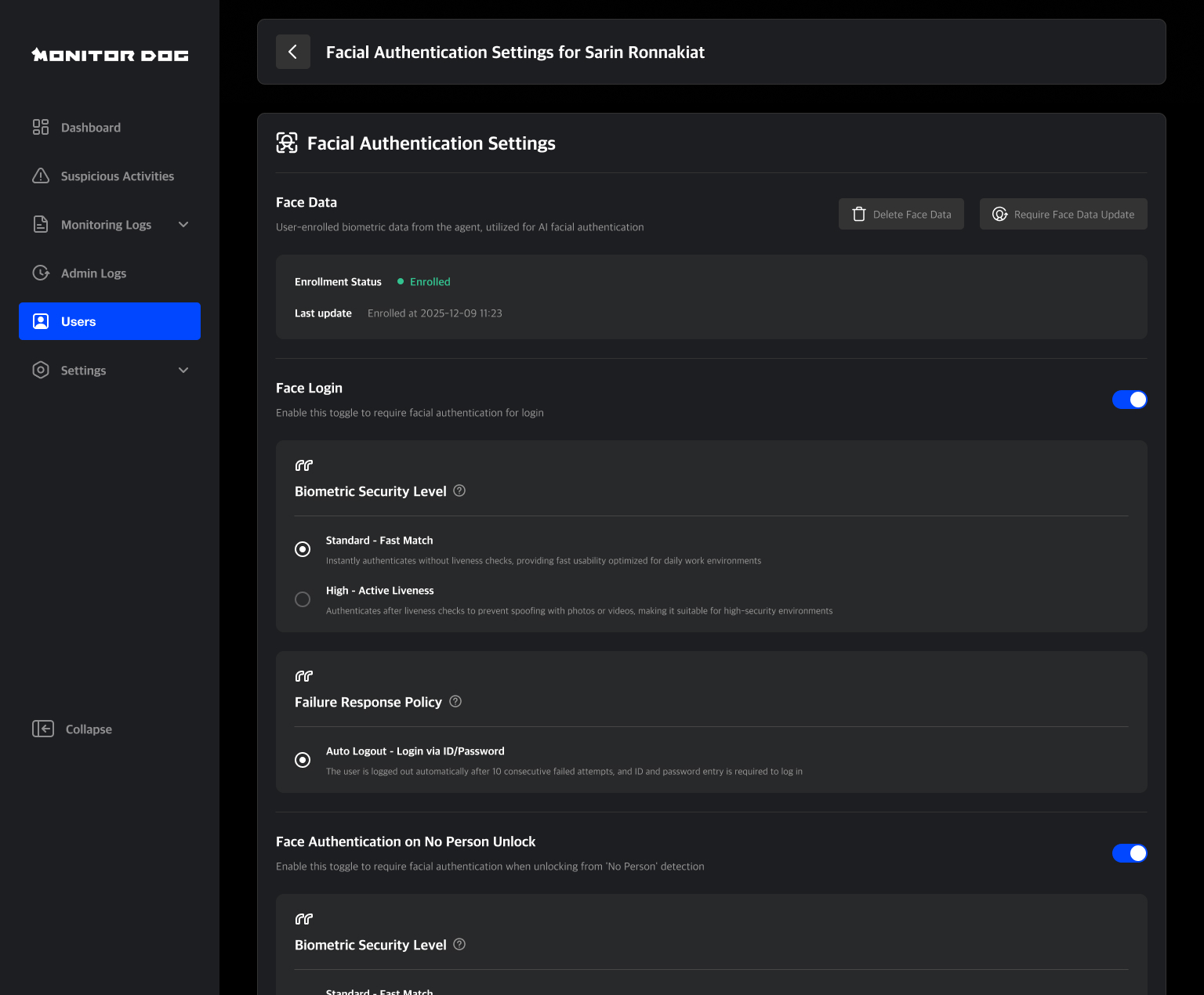This screenshot has height=995, width=1204.
Task: Open Failure Response Policy help tooltip
Action: pos(455,702)
